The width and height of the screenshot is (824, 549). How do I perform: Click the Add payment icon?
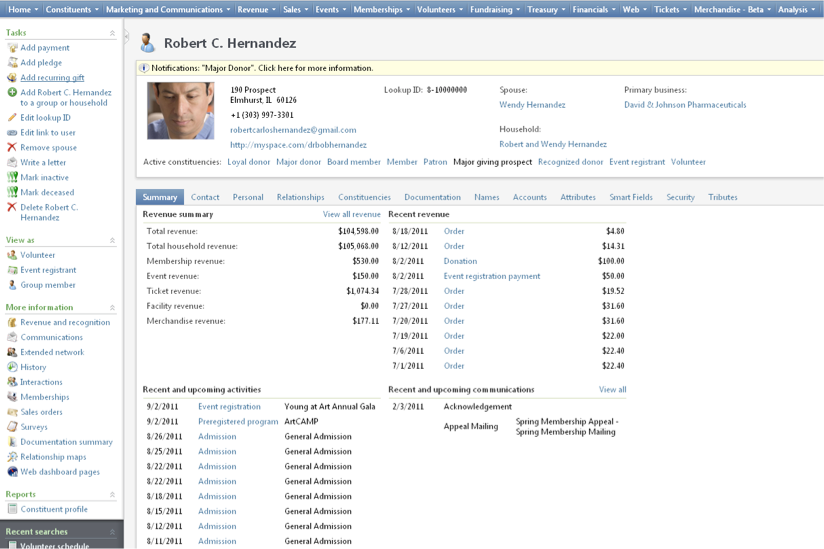point(12,48)
